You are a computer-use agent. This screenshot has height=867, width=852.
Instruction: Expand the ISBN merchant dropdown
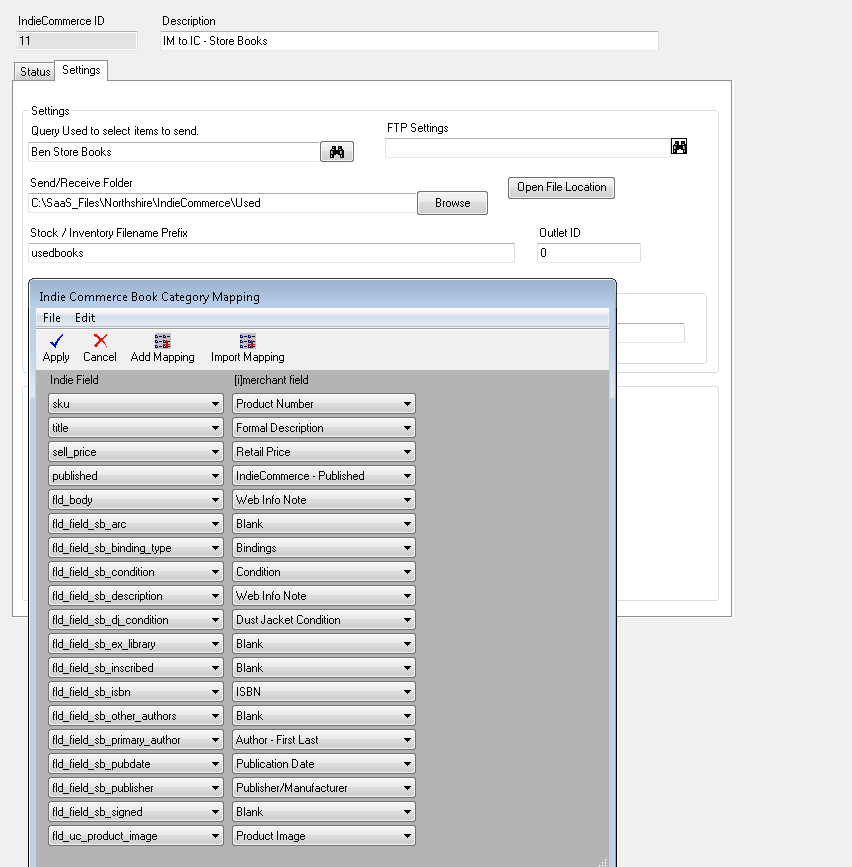tap(323, 692)
